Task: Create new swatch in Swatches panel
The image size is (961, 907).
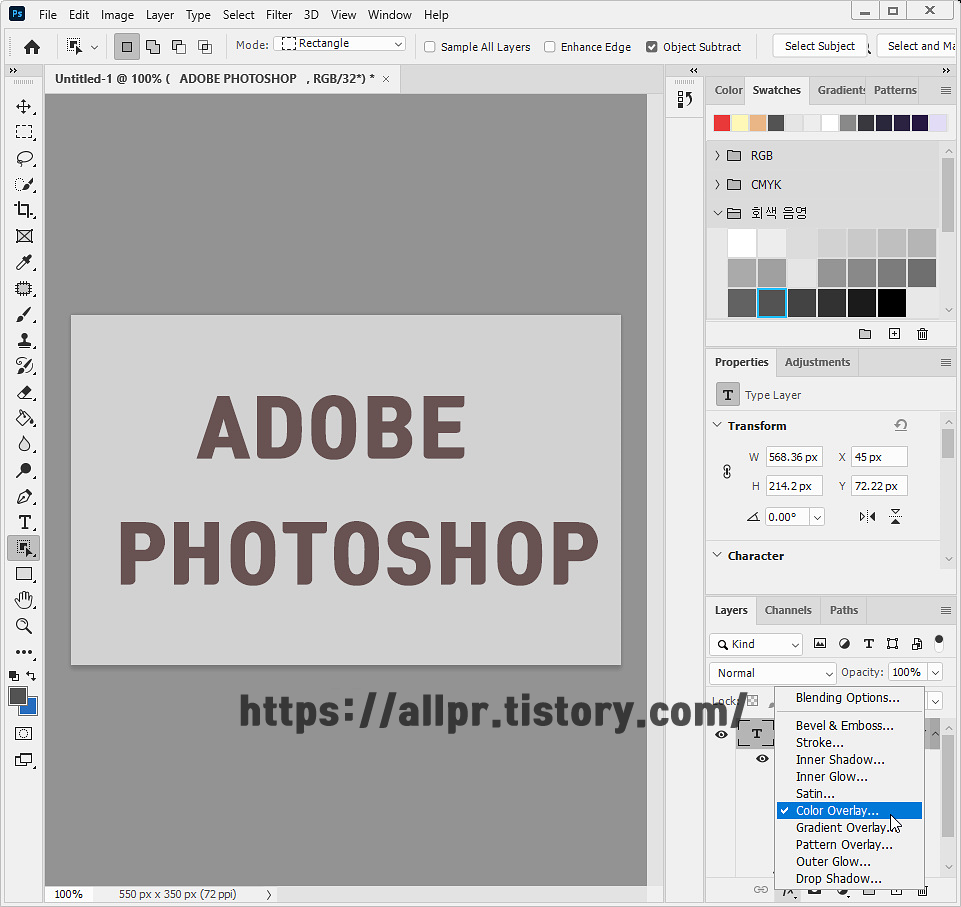Action: pos(894,334)
